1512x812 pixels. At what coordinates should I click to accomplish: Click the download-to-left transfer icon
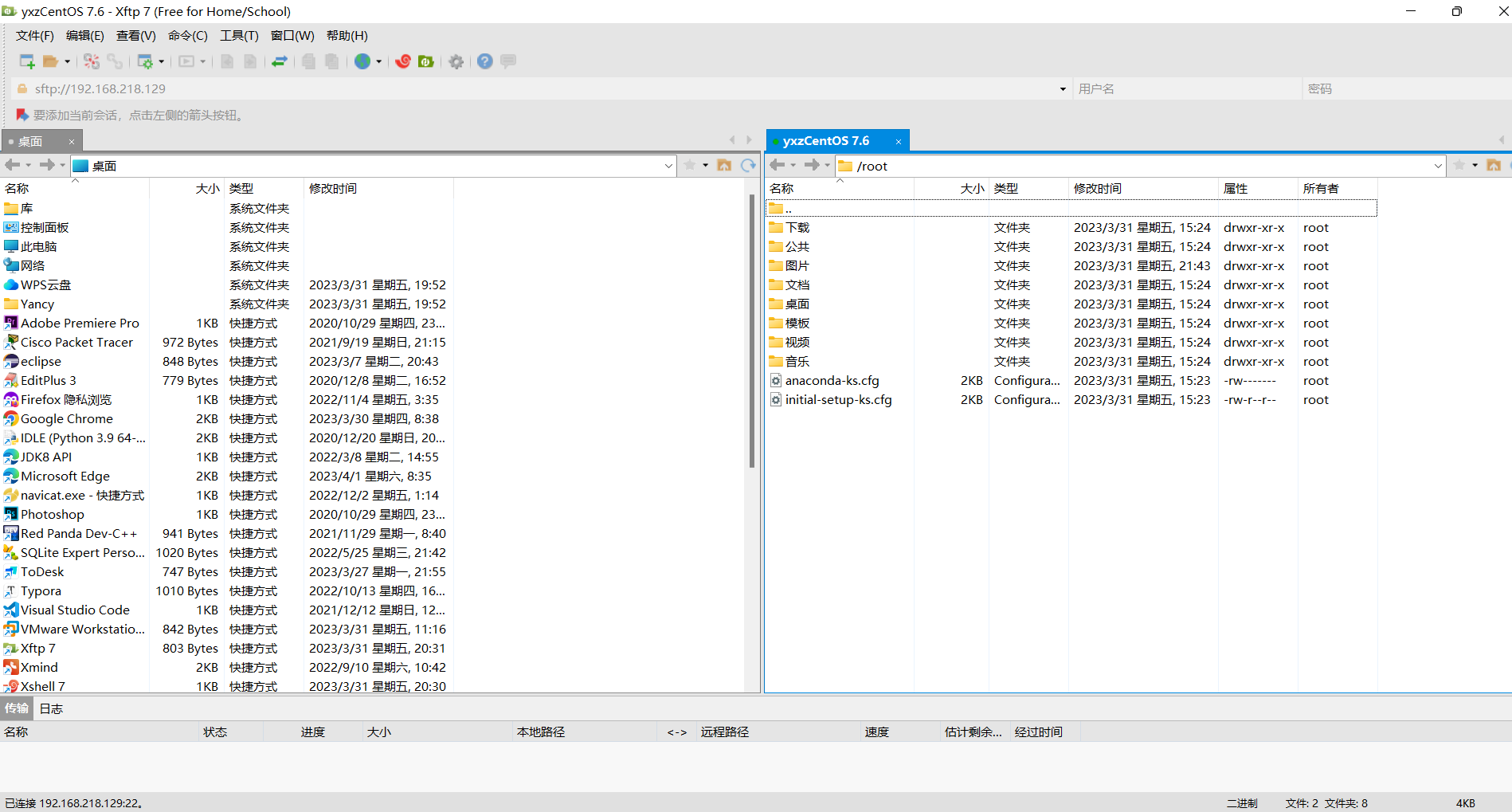point(228,61)
